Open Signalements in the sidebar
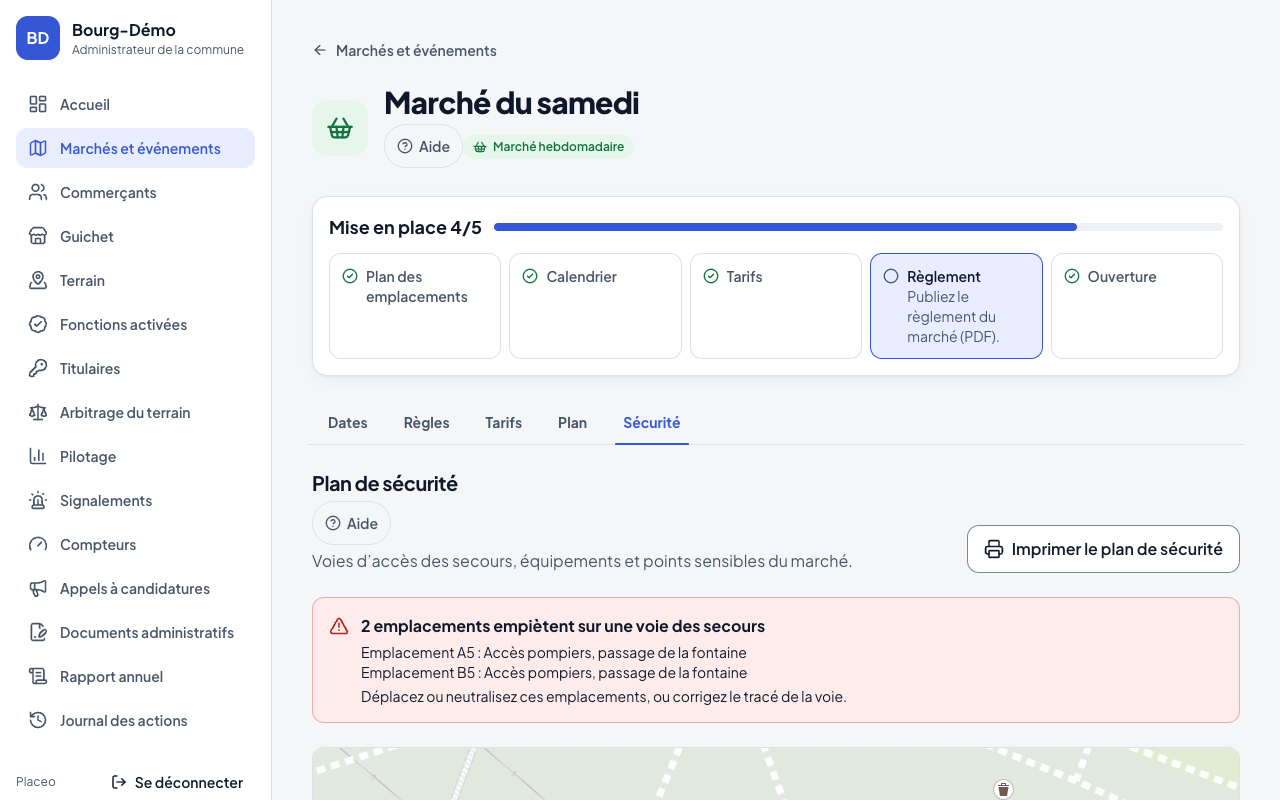The width and height of the screenshot is (1280, 800). pos(135,500)
